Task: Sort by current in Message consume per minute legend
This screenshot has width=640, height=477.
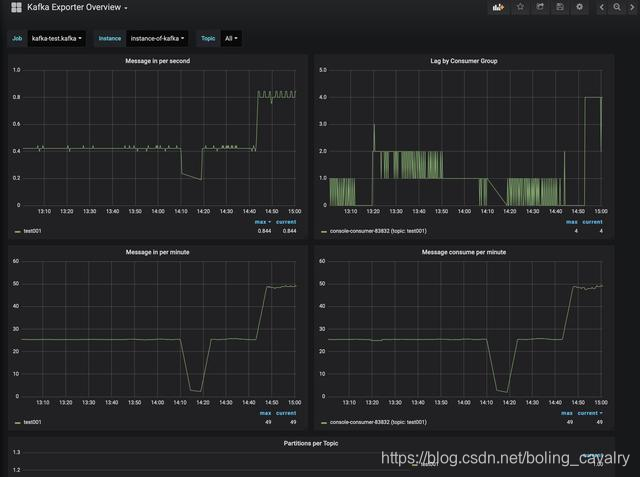Action: (590, 413)
